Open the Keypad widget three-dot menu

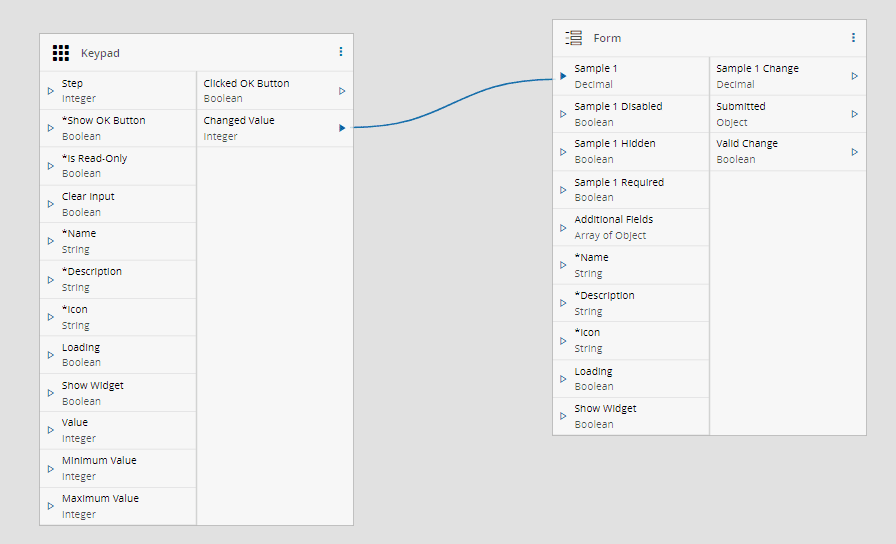pos(340,52)
